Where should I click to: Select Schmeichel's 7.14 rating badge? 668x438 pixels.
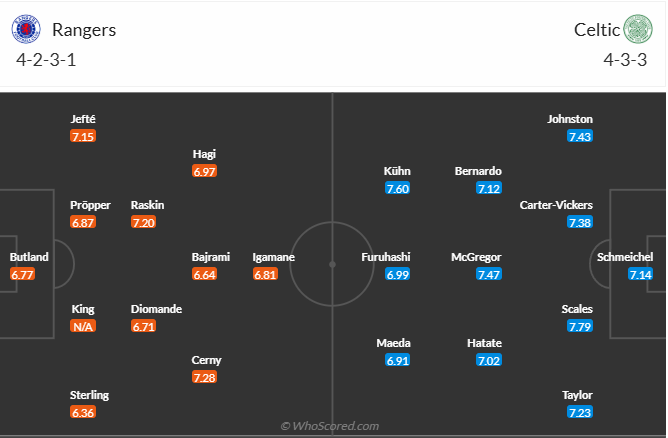tap(641, 274)
